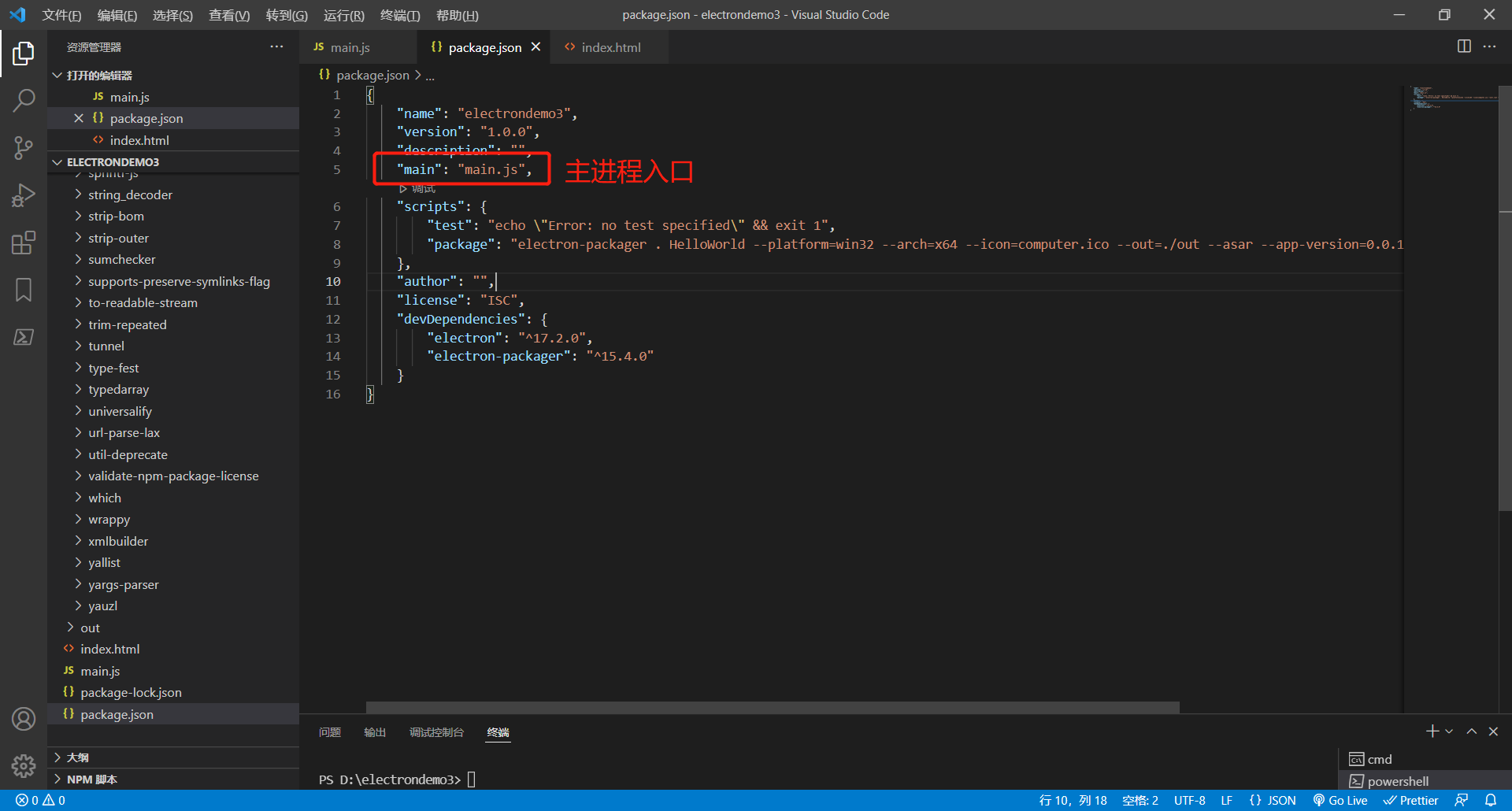Viewport: 1512px width, 811px height.
Task: Close the terminal panel
Action: 1493,731
